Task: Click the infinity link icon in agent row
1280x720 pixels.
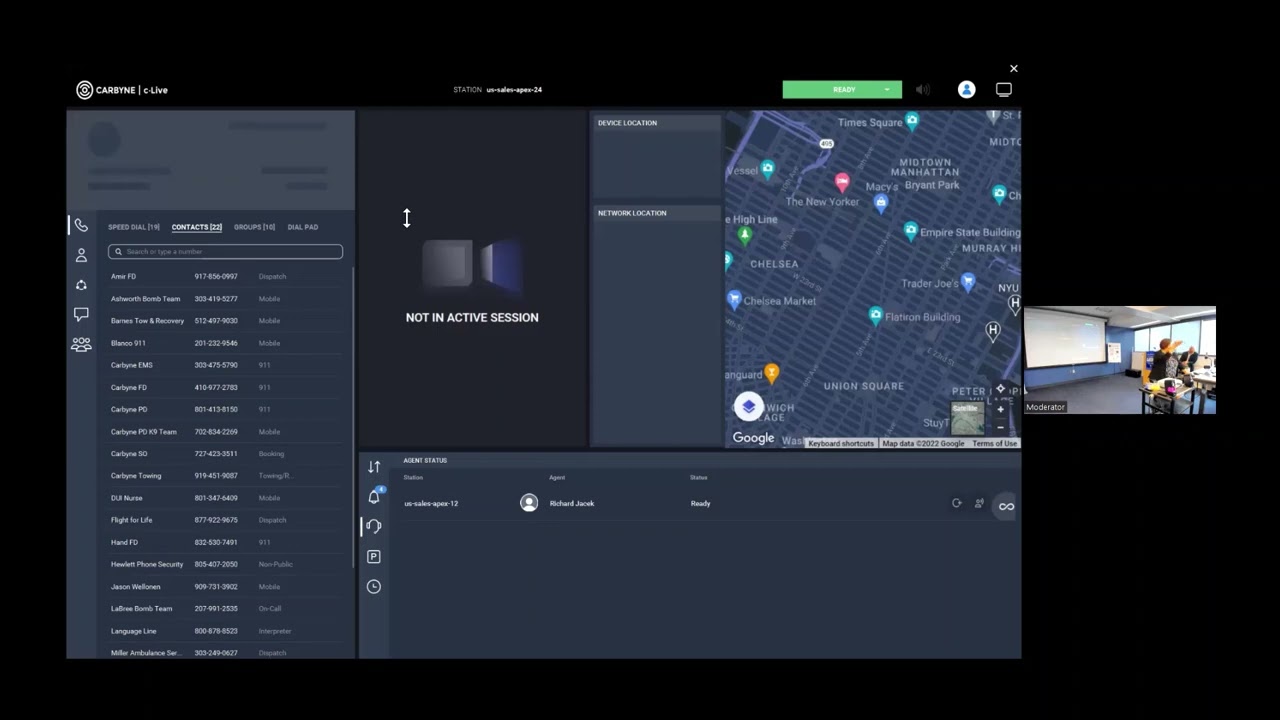Action: point(1006,506)
